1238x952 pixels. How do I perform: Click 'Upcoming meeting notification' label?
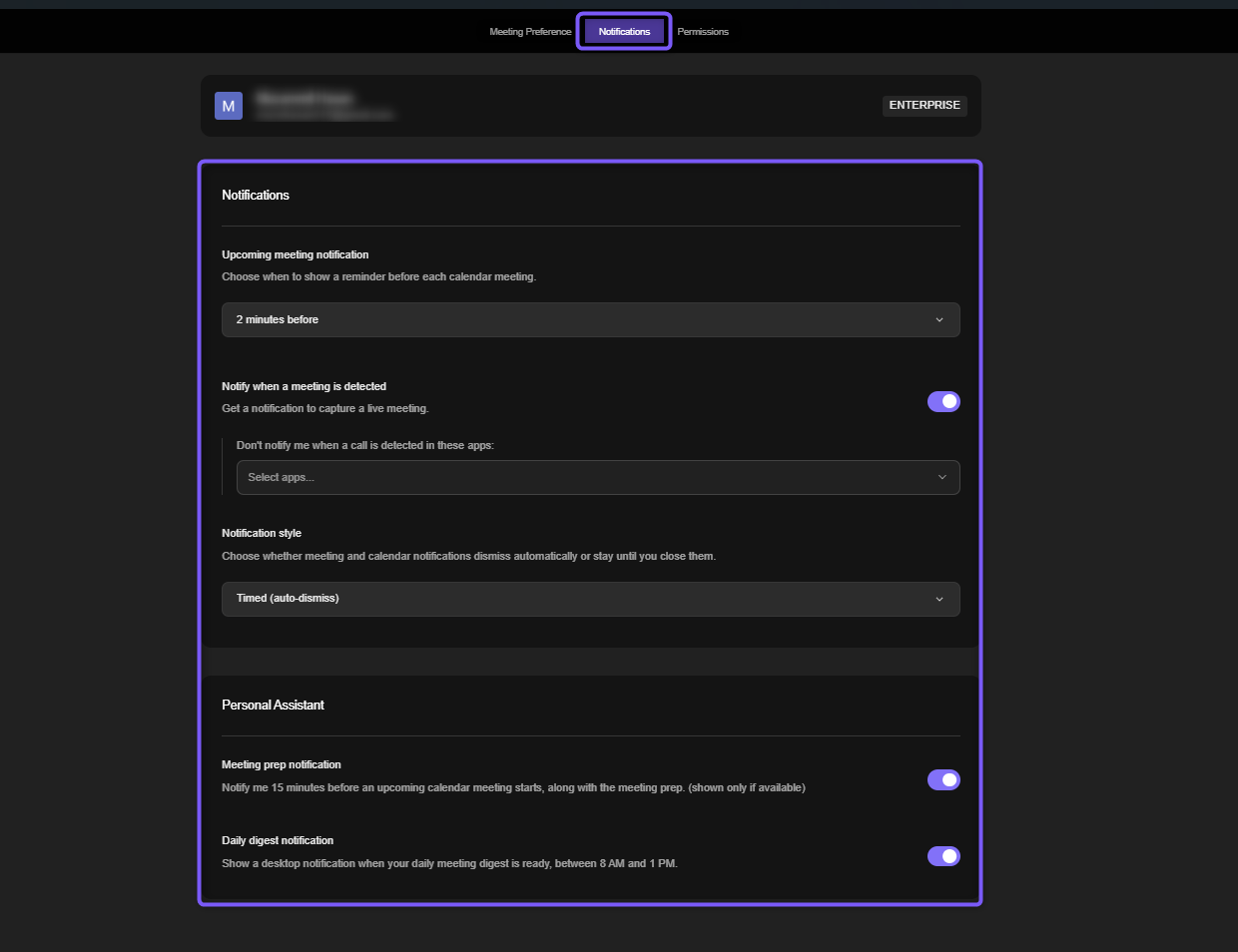click(296, 255)
